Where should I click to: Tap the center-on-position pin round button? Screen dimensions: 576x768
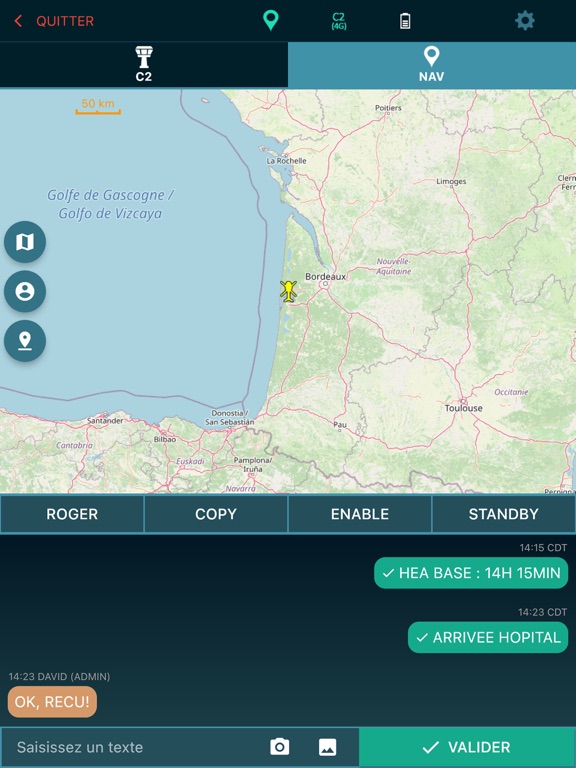(x=25, y=341)
